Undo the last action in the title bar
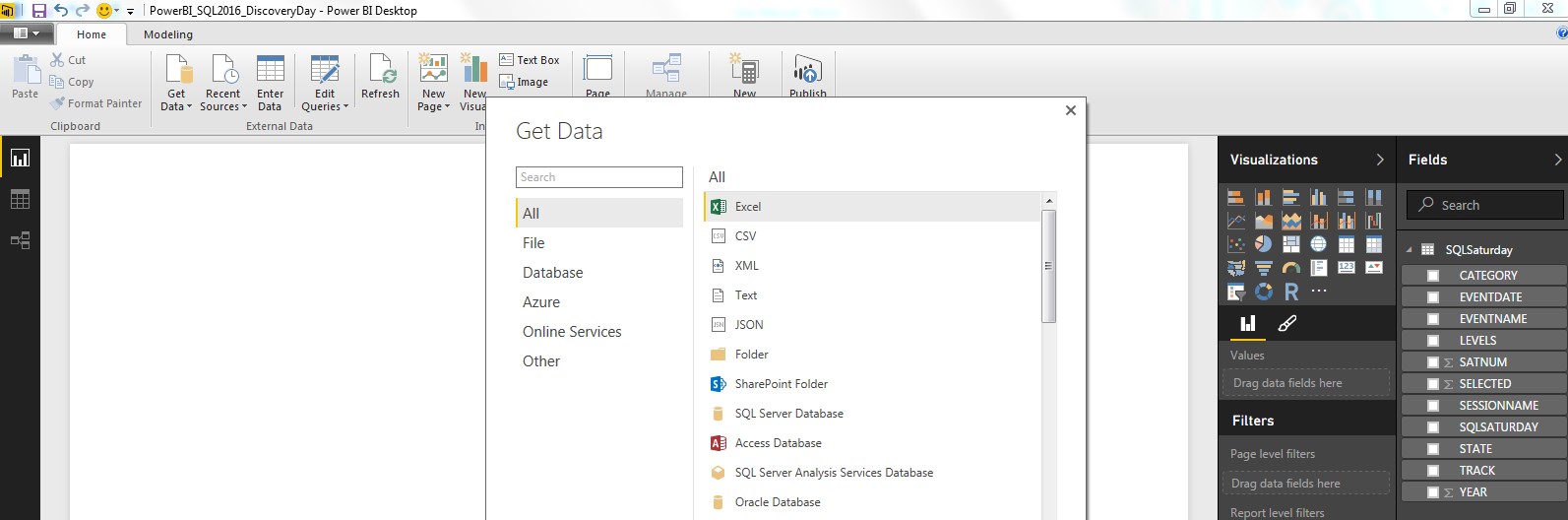Image resolution: width=1568 pixels, height=520 pixels. coord(61,11)
